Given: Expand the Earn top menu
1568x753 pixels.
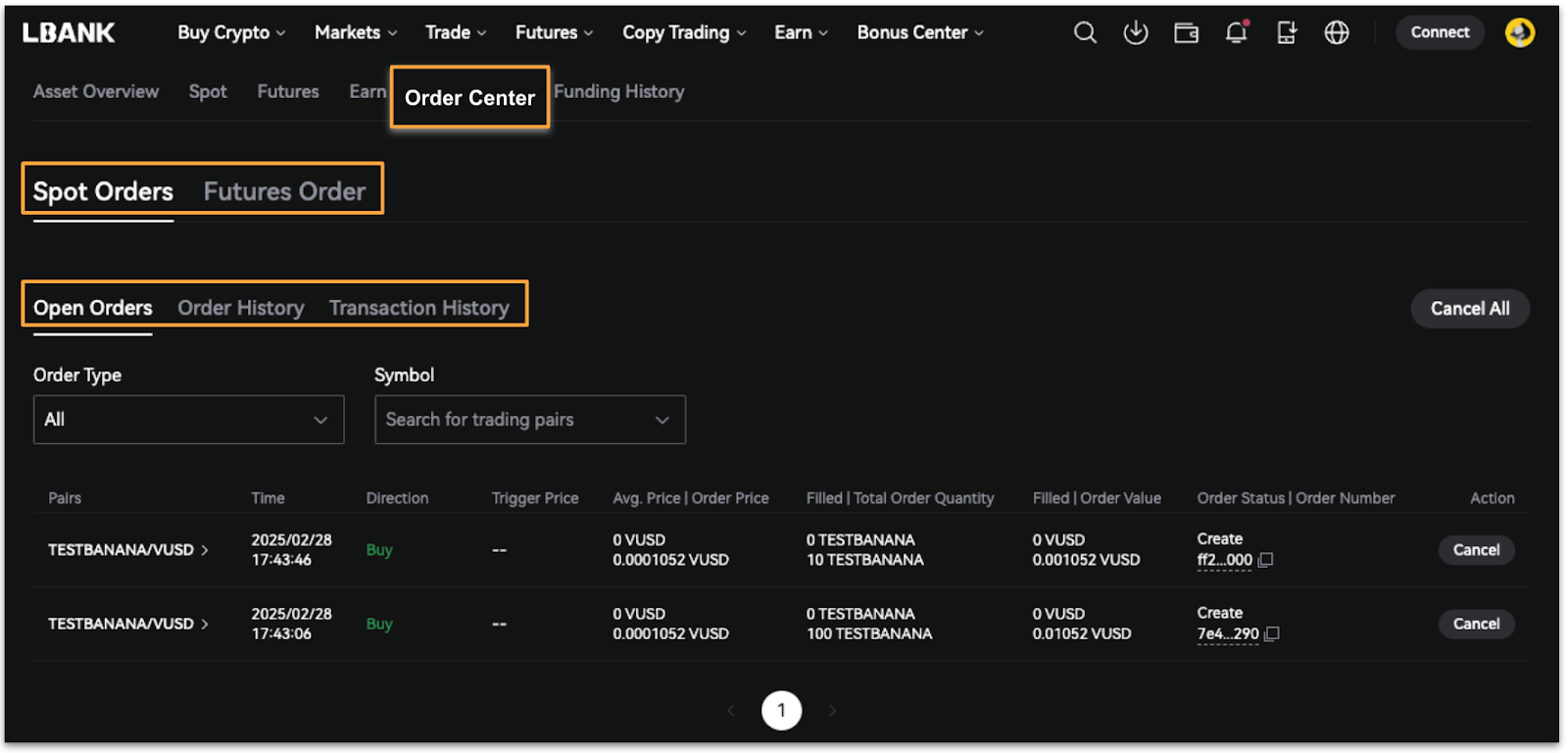Looking at the screenshot, I should (801, 32).
